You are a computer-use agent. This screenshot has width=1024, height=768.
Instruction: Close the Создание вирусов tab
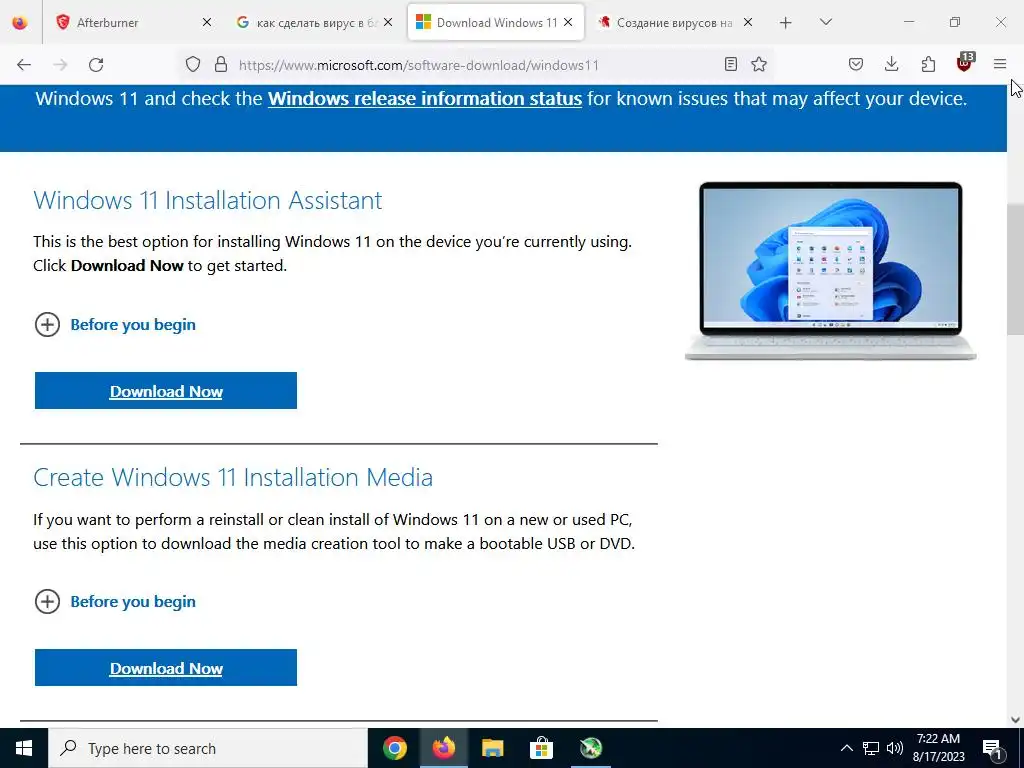748,22
